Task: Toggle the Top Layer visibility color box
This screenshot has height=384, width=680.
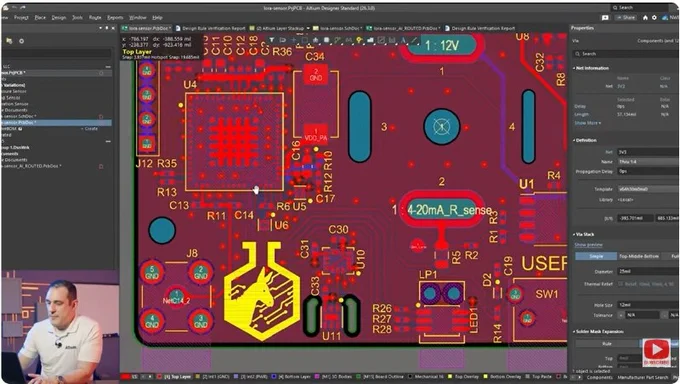Action: click(160, 377)
